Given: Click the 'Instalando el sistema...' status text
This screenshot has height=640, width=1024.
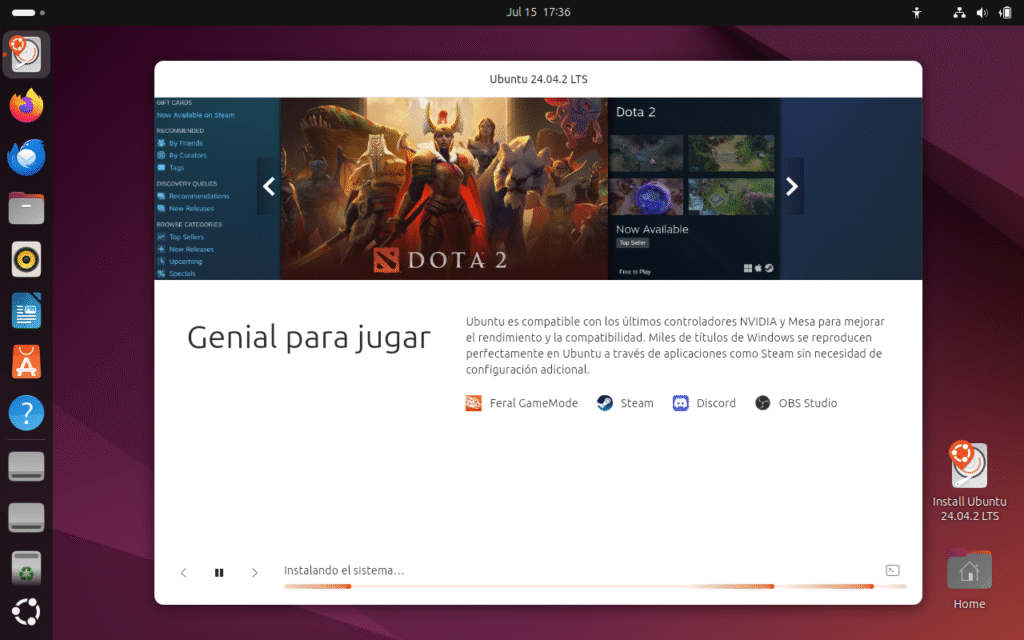Looking at the screenshot, I should point(344,570).
